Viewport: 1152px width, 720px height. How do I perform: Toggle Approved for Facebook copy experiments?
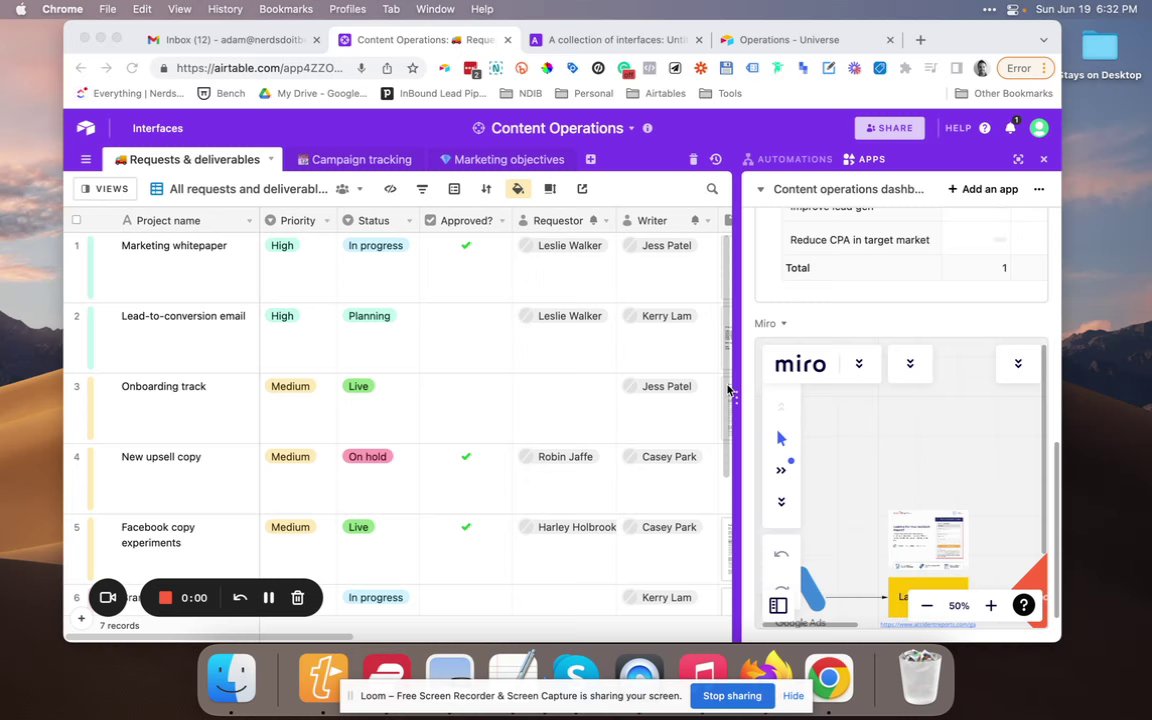(x=466, y=527)
